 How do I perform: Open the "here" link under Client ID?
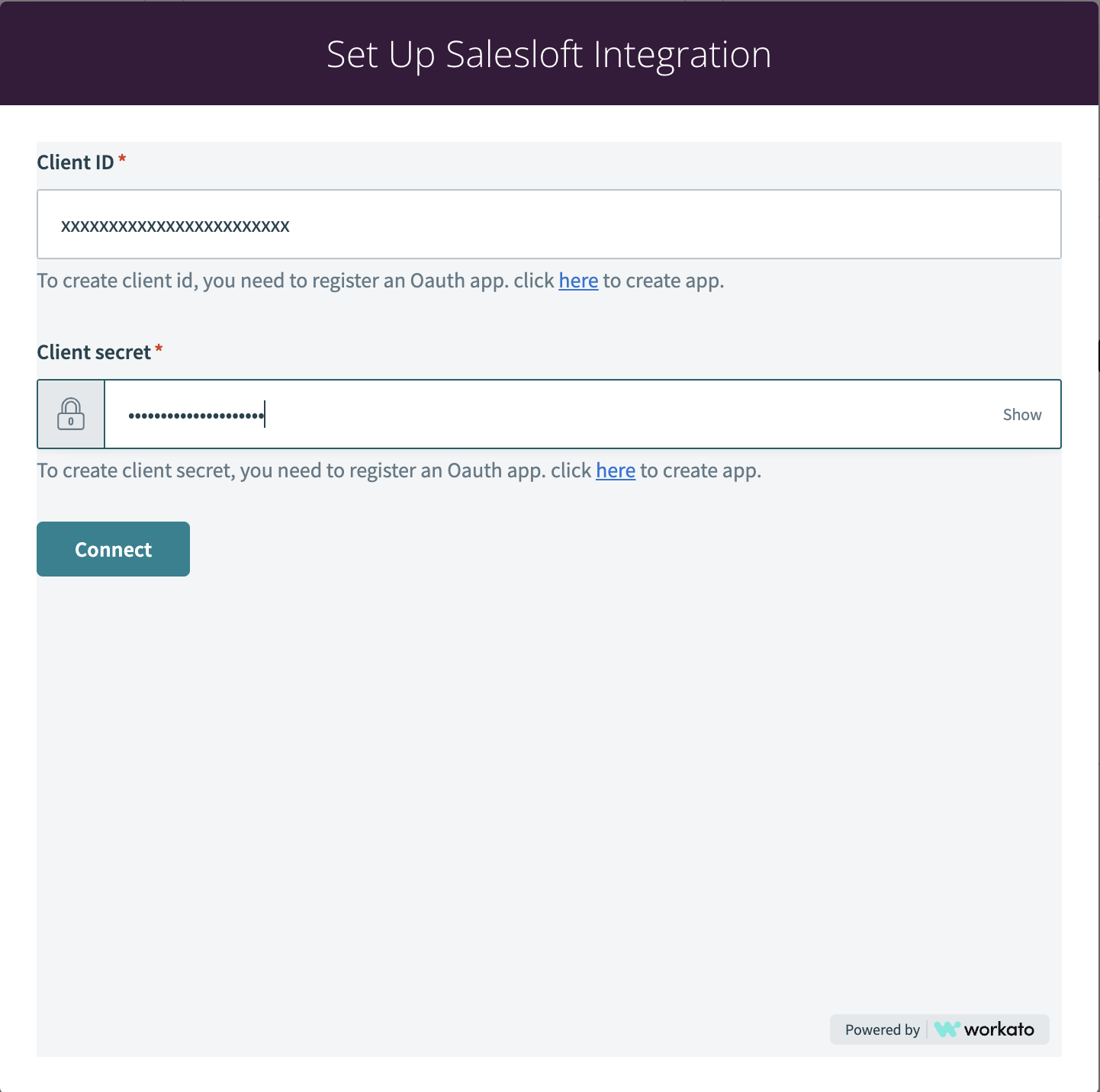coord(578,281)
